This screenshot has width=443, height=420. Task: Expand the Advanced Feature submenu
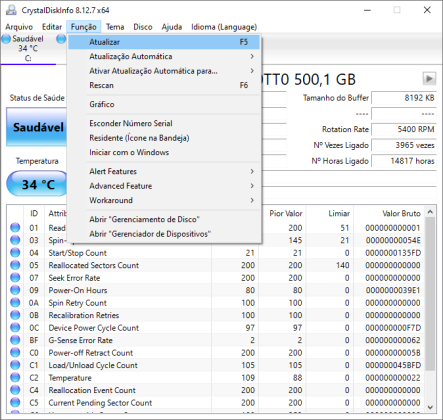point(164,186)
